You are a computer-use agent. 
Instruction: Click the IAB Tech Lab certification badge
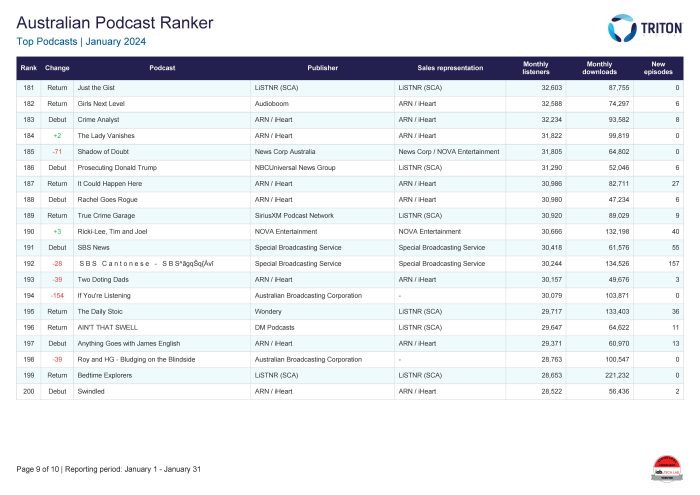667,469
